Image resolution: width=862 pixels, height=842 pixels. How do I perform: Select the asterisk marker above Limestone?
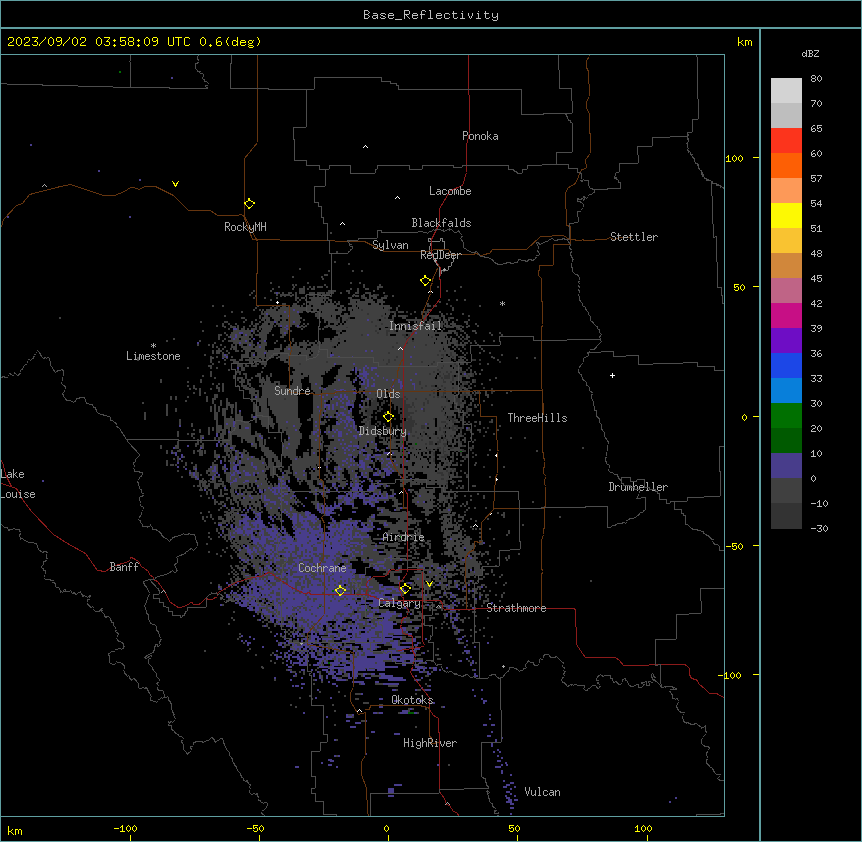153,346
